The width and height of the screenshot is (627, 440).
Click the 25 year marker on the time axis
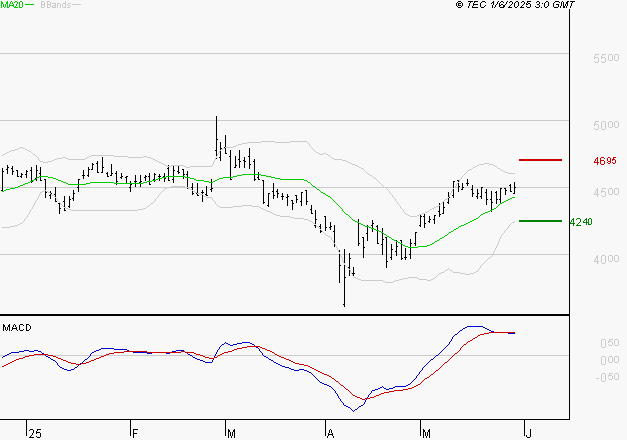[x=36, y=433]
